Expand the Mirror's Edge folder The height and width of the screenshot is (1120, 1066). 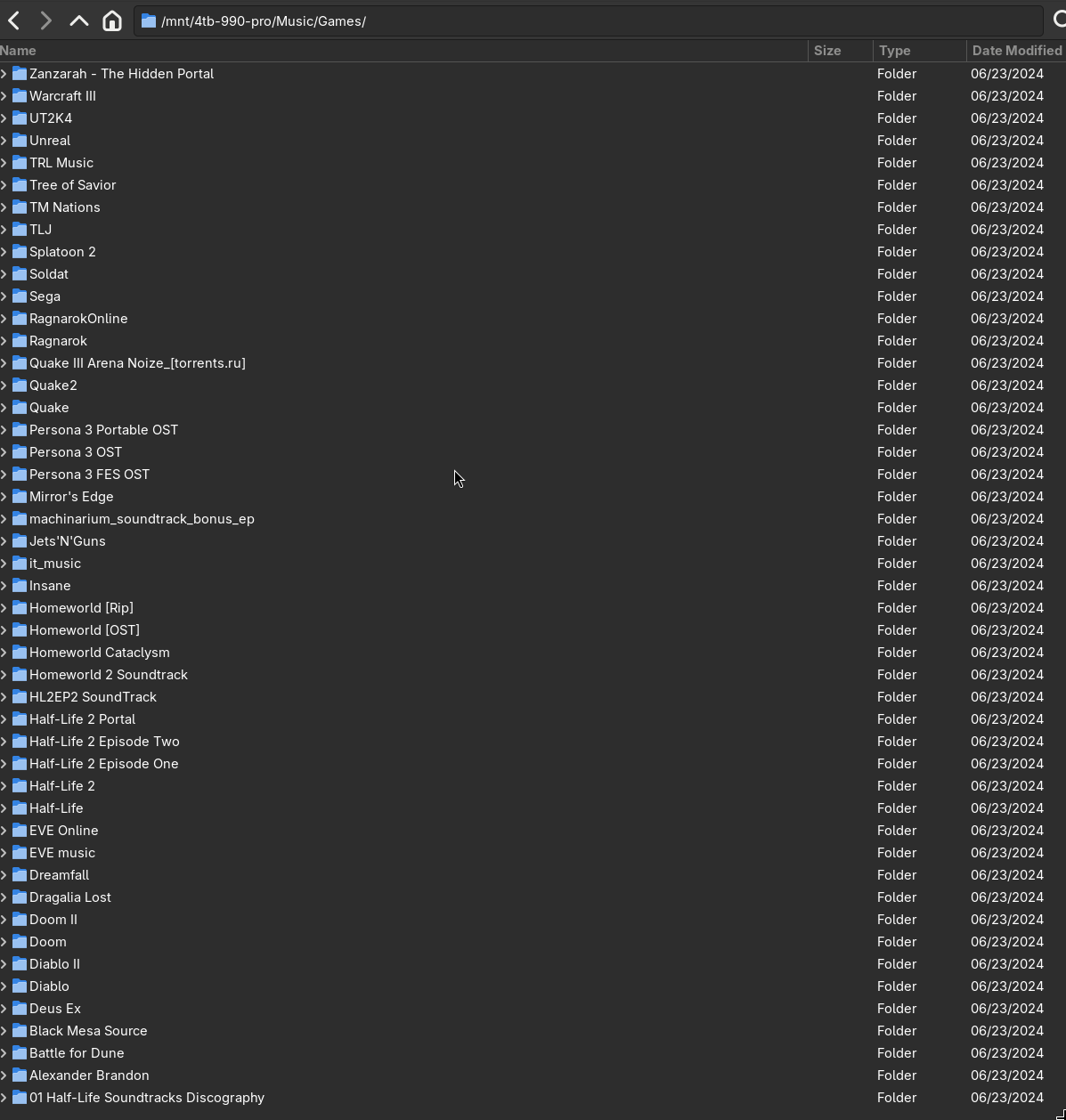coord(4,497)
